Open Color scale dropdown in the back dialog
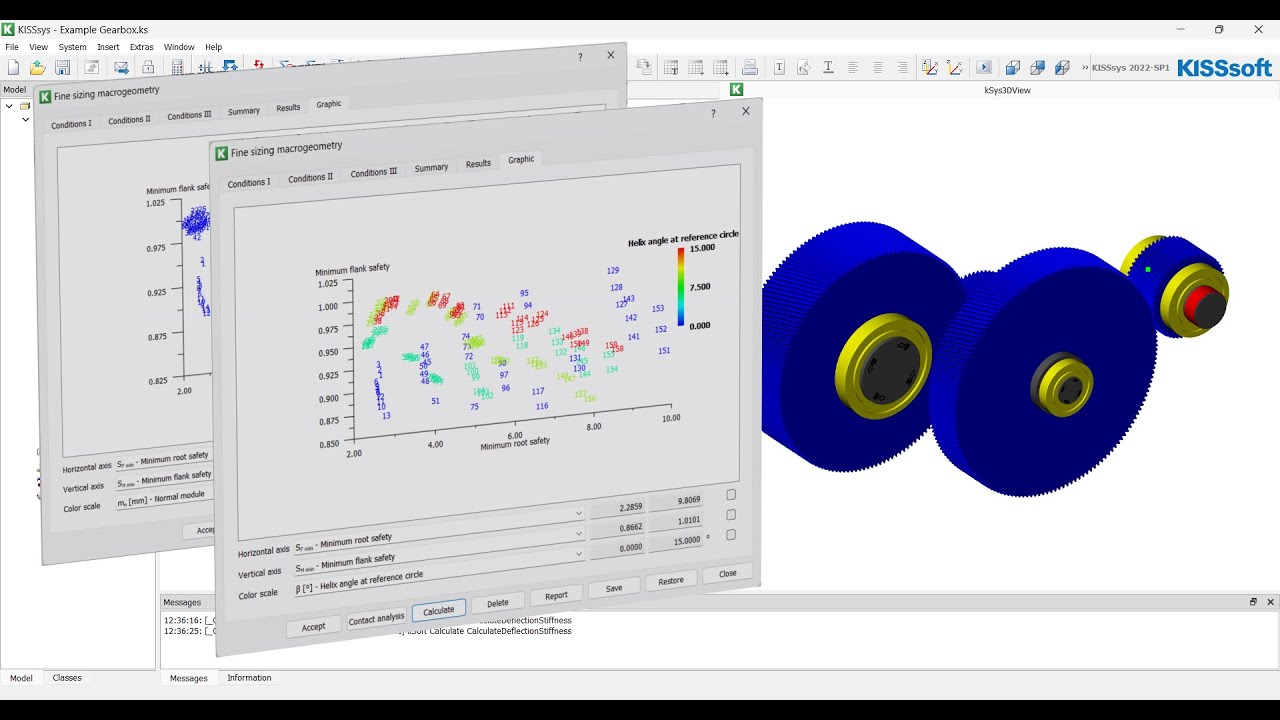Viewport: 1280px width, 720px height. point(165,498)
